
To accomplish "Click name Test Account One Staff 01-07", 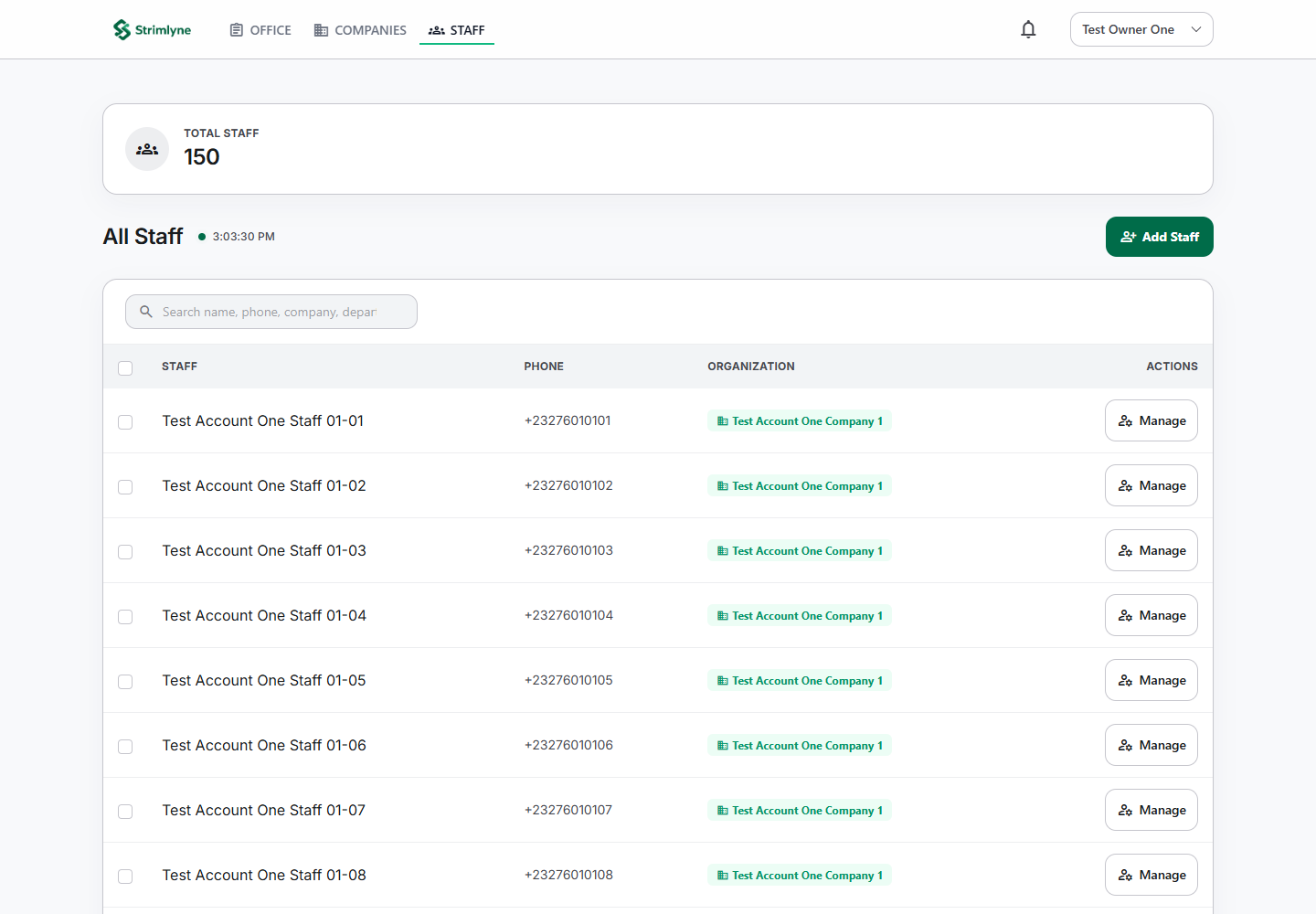I will click(x=264, y=810).
